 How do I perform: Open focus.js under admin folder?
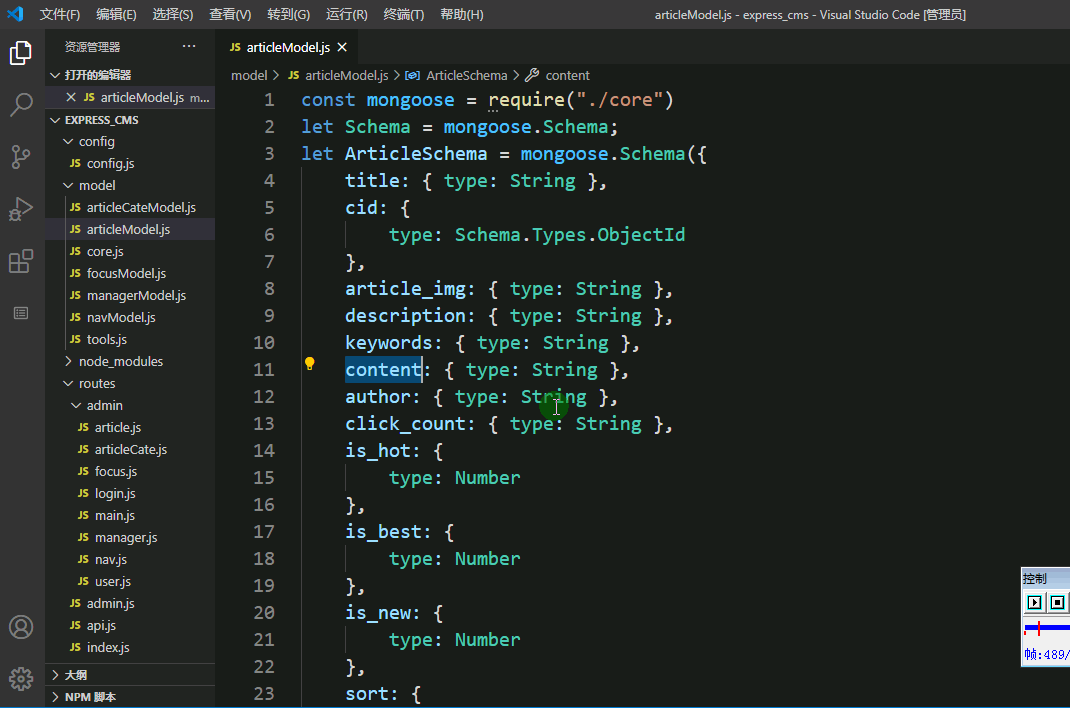click(x=130, y=471)
